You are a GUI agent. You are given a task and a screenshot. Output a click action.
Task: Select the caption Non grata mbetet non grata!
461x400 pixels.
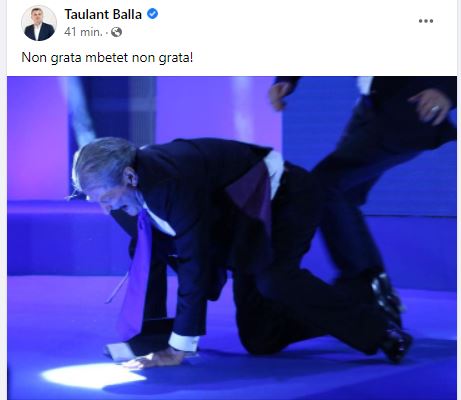[x=107, y=57]
